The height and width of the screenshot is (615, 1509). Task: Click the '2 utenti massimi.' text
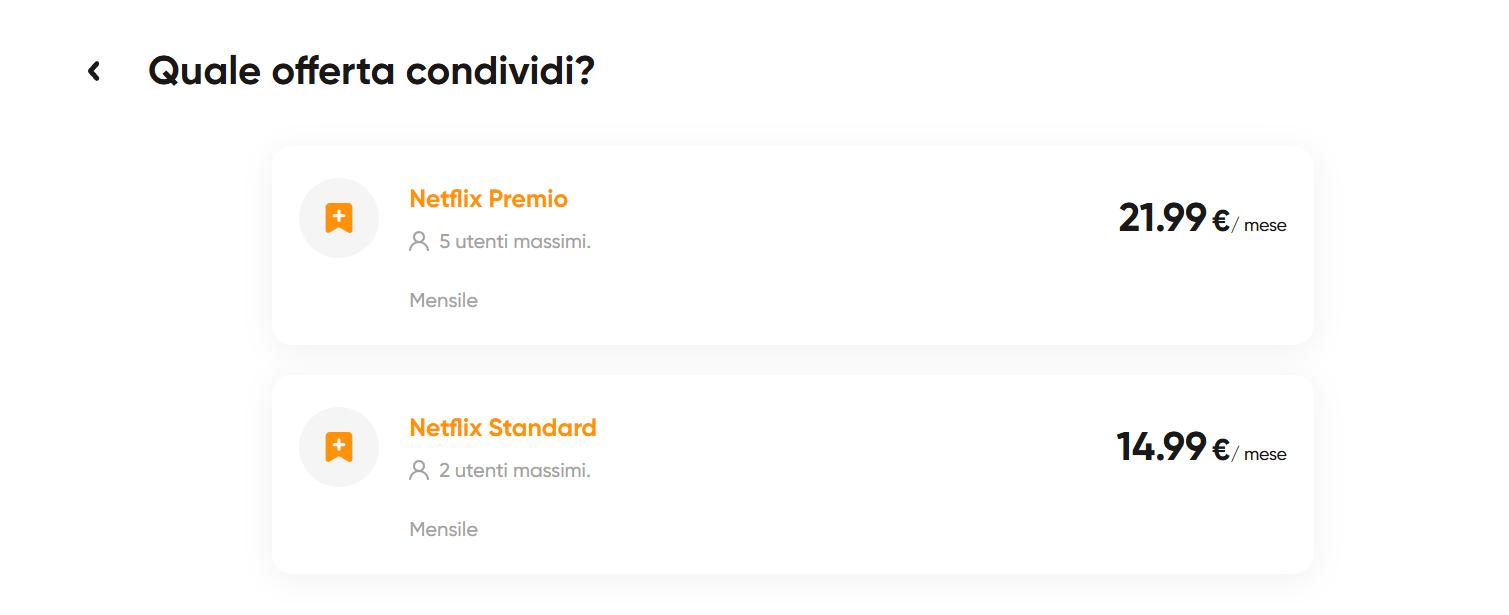pyautogui.click(x=515, y=470)
